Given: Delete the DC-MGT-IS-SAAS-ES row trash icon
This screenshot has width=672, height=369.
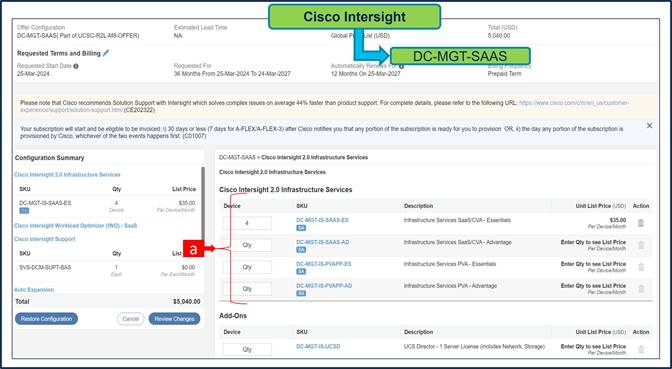Looking at the screenshot, I should point(641,223).
